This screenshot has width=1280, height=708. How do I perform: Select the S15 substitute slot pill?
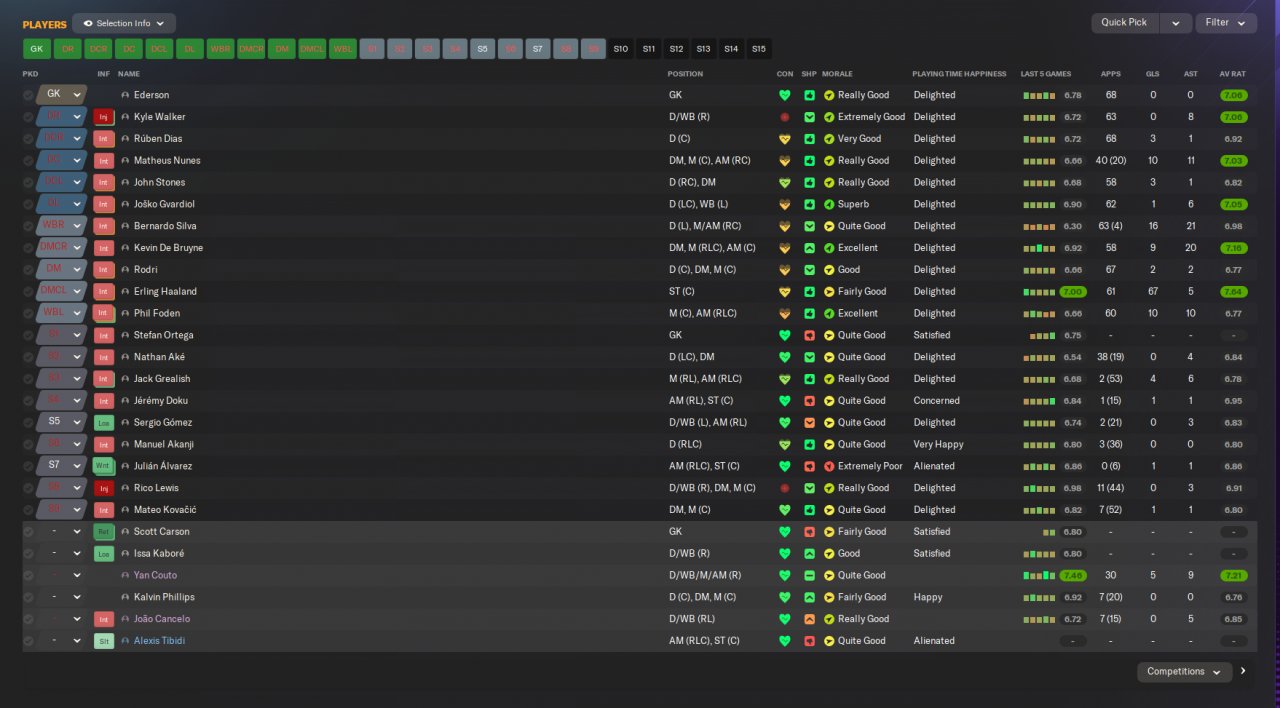coord(759,48)
